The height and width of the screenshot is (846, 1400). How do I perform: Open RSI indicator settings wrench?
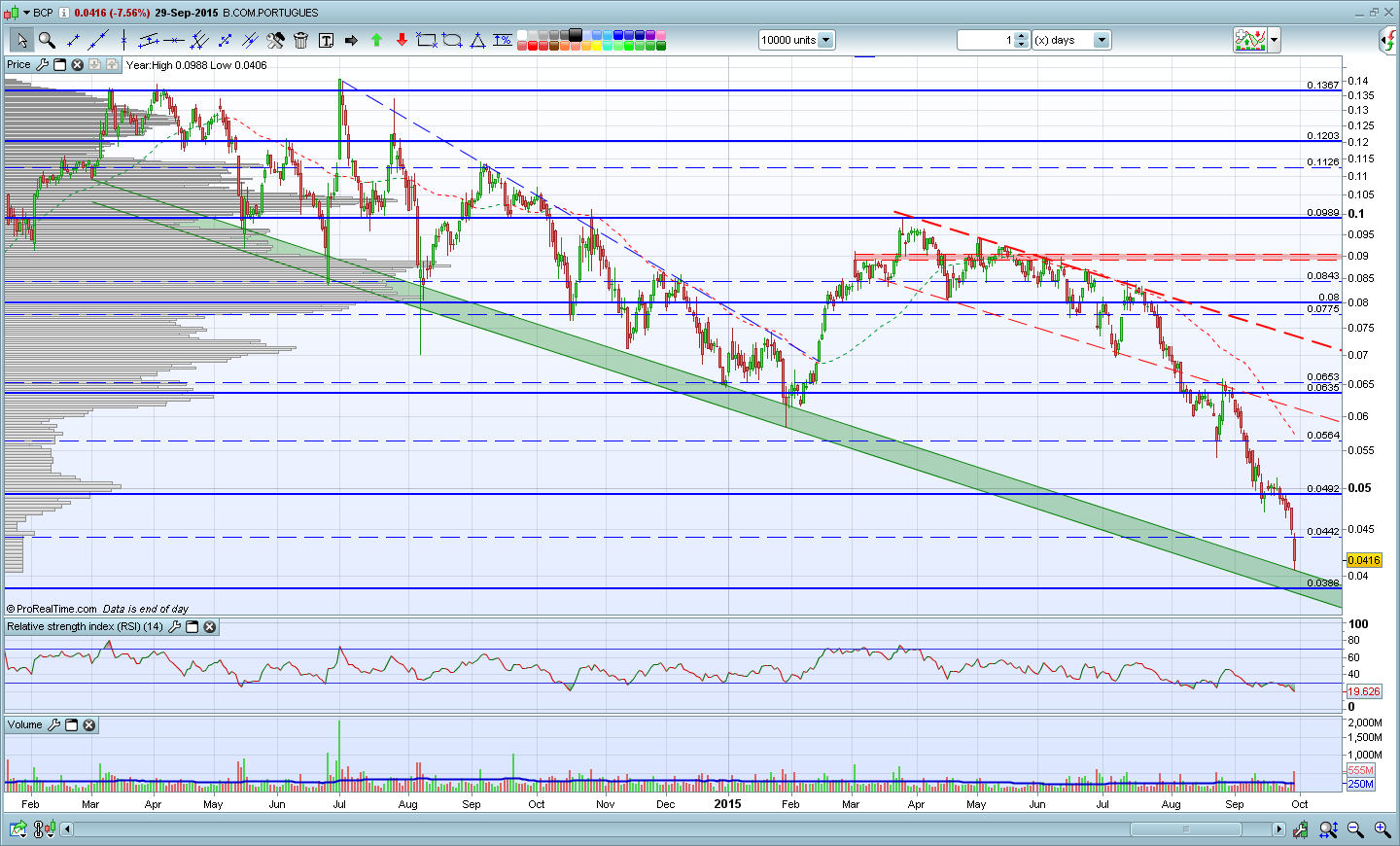pos(175,627)
